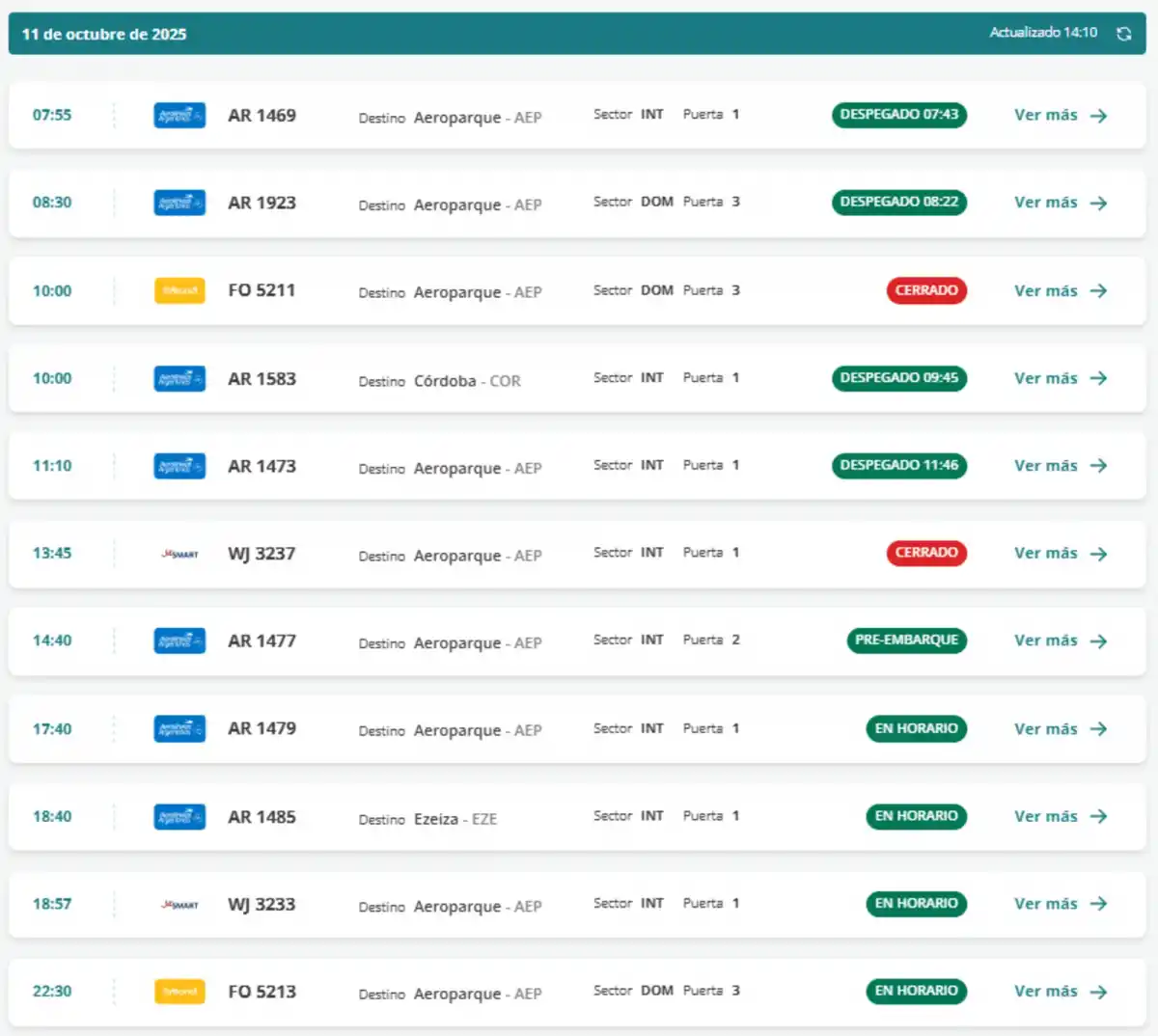Open Ver más for the Córdoba flight AR 1583
Viewport: 1158px width, 1036px height.
1061,378
